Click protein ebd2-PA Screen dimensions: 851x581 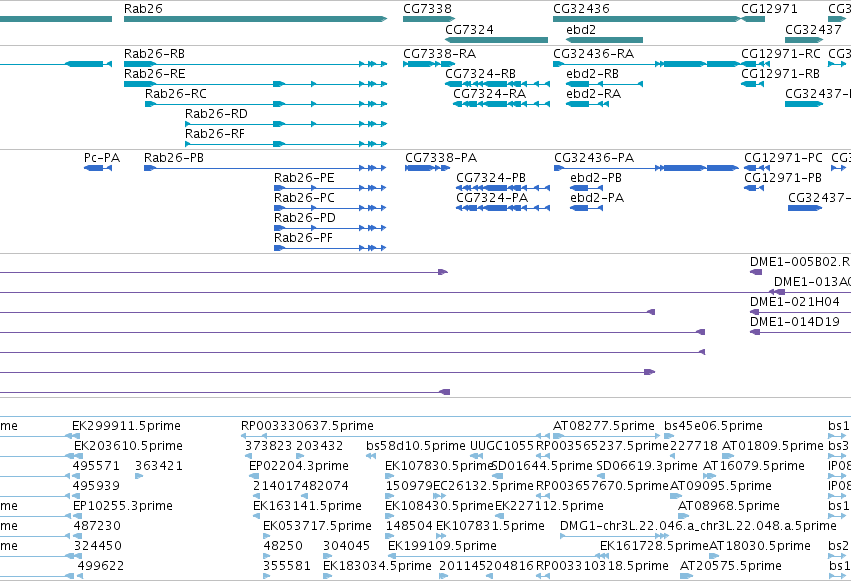[x=587, y=208]
